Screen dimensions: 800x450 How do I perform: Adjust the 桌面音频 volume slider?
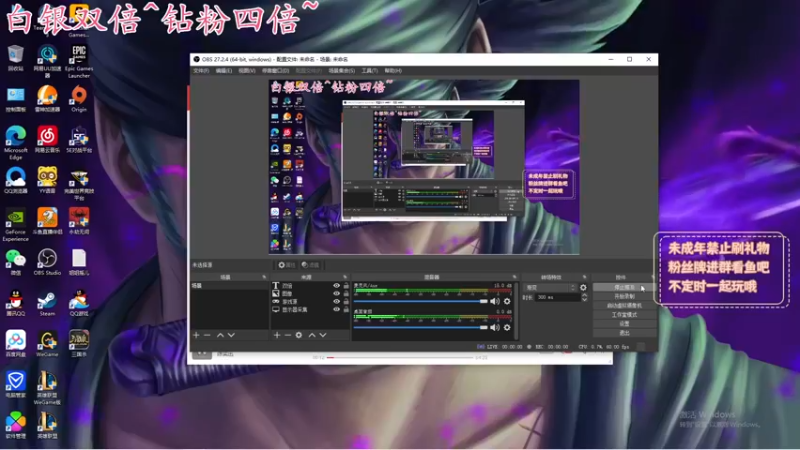point(421,328)
